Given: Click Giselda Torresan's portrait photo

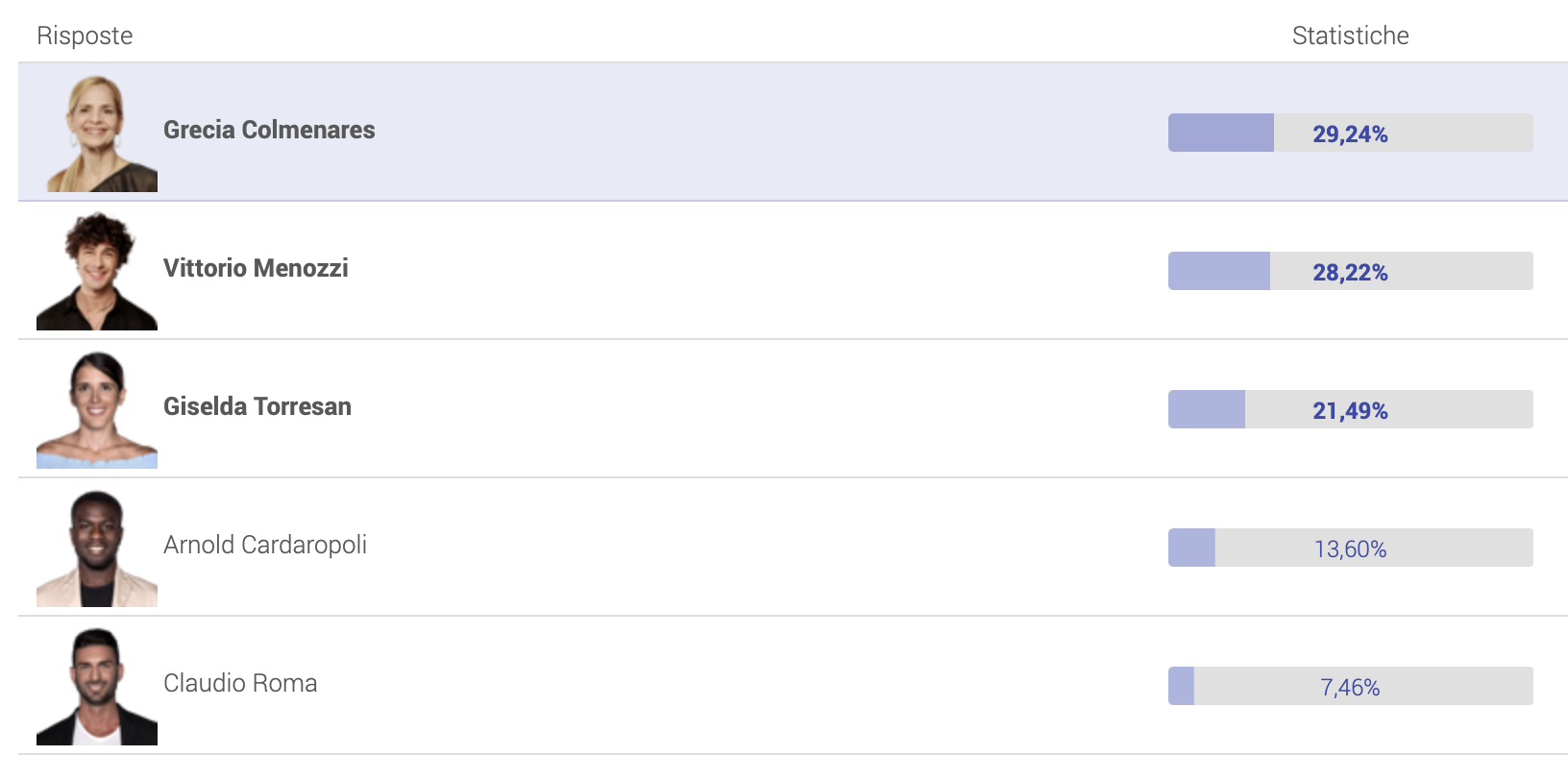Looking at the screenshot, I should coord(97,409).
